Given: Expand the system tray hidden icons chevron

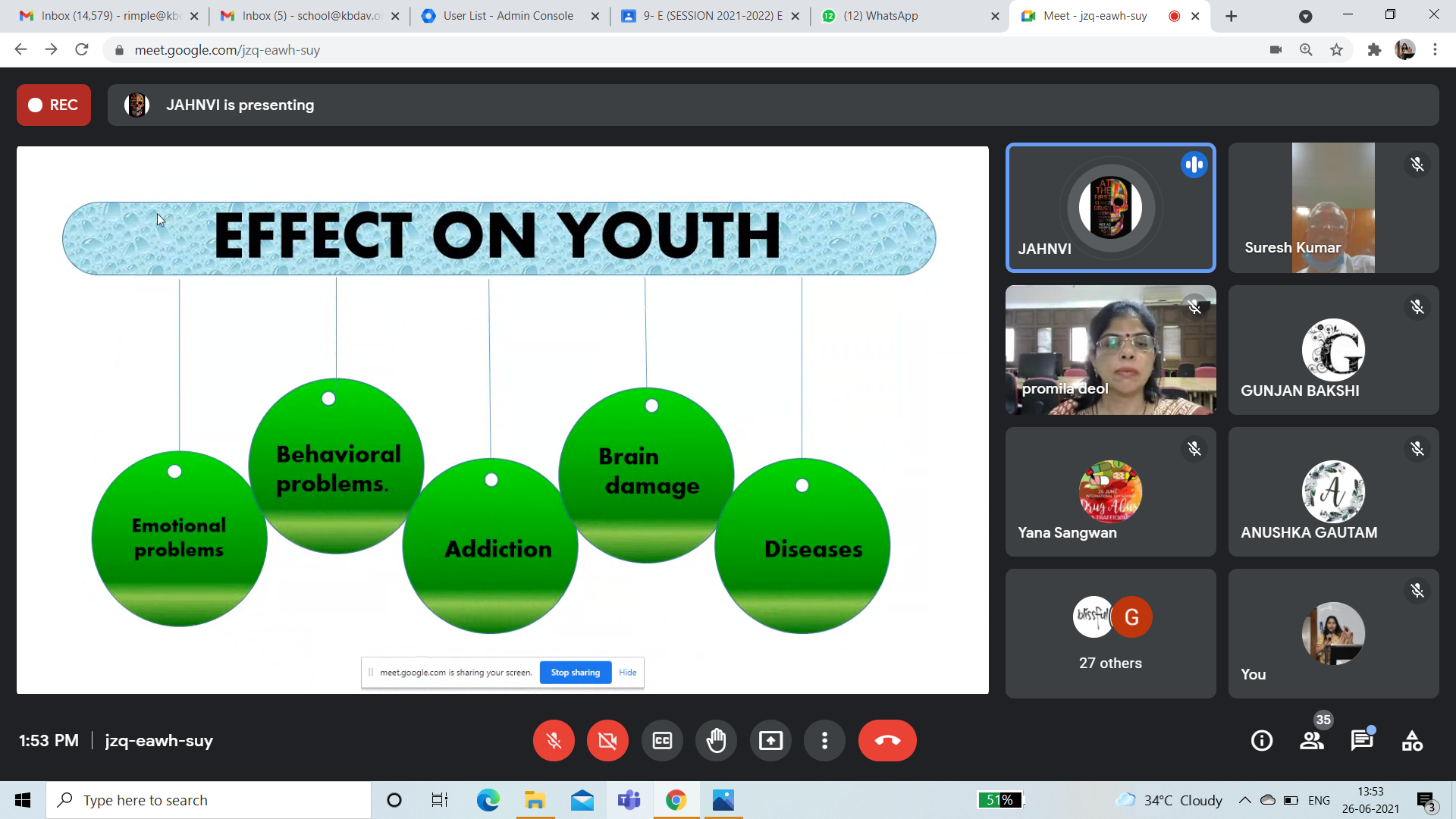Looking at the screenshot, I should (1244, 800).
